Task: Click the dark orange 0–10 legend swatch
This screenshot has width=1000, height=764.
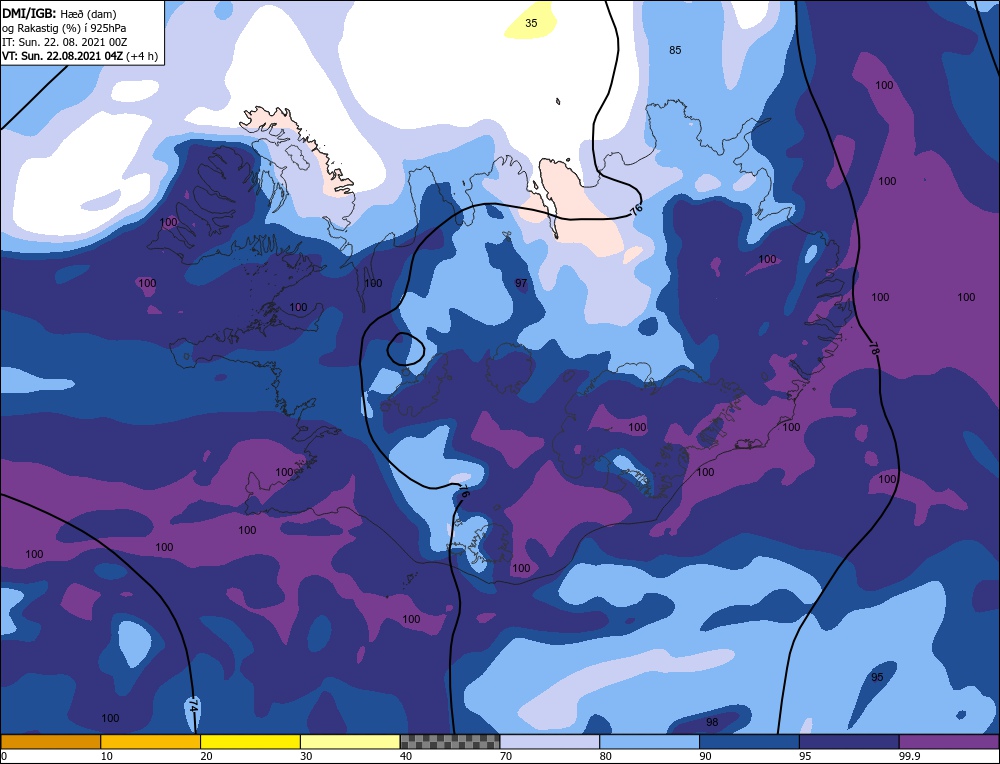Action: point(50,741)
